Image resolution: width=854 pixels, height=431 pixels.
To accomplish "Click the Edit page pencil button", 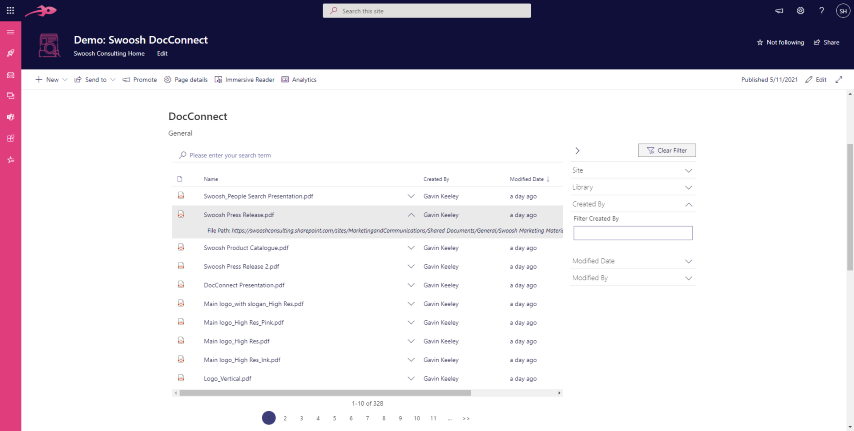I will click(816, 80).
